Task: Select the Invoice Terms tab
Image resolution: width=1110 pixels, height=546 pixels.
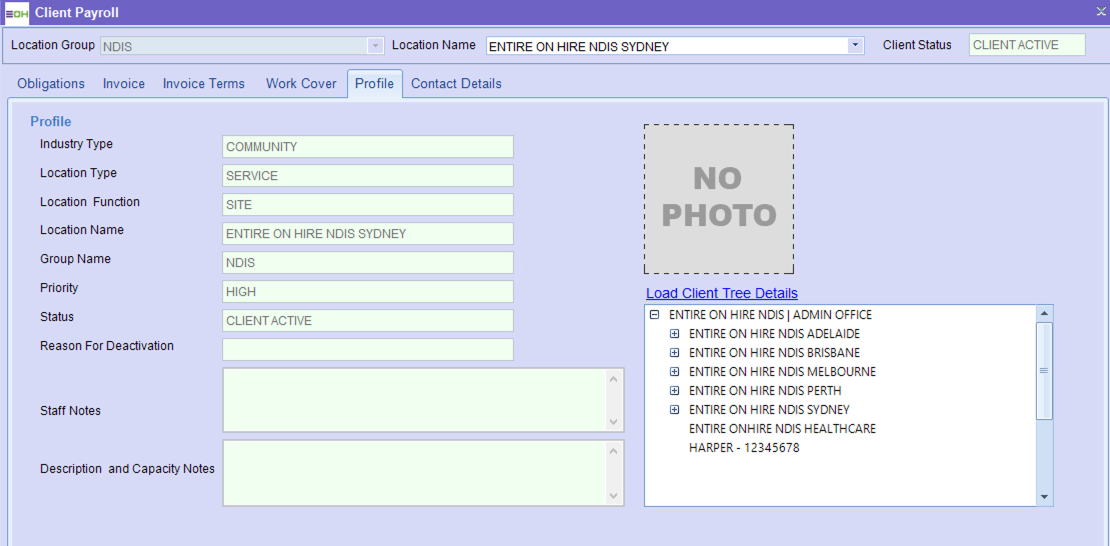Action: pos(204,84)
